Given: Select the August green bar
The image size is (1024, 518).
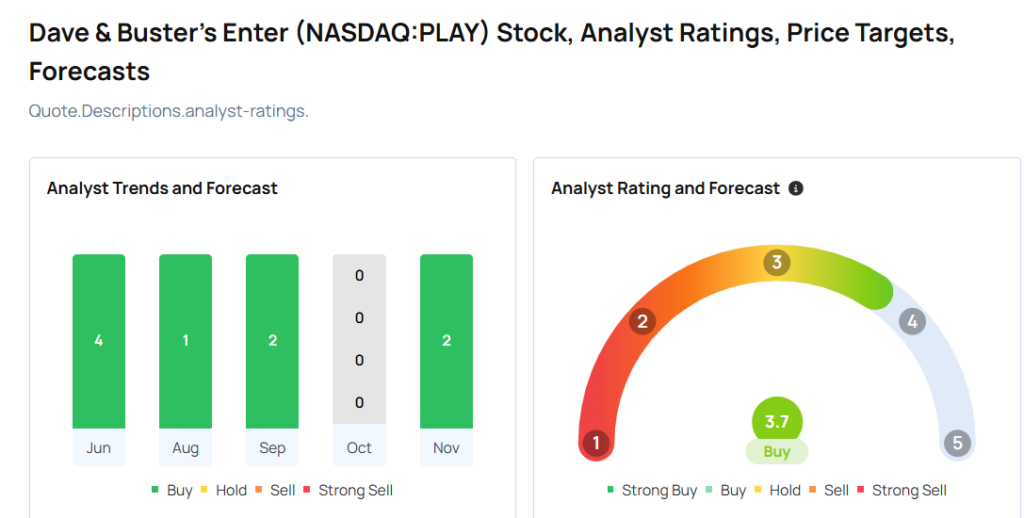Looking at the screenshot, I should [x=185, y=341].
